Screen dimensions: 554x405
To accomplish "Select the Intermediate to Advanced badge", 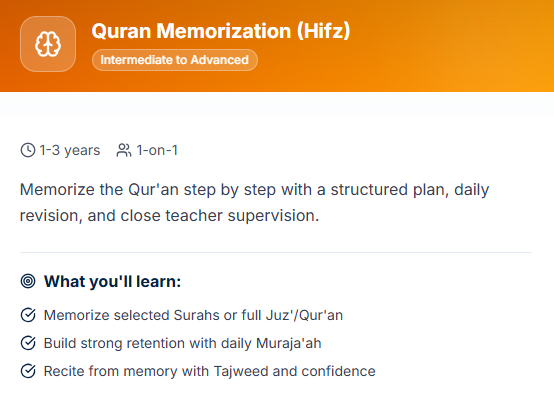I will point(175,60).
